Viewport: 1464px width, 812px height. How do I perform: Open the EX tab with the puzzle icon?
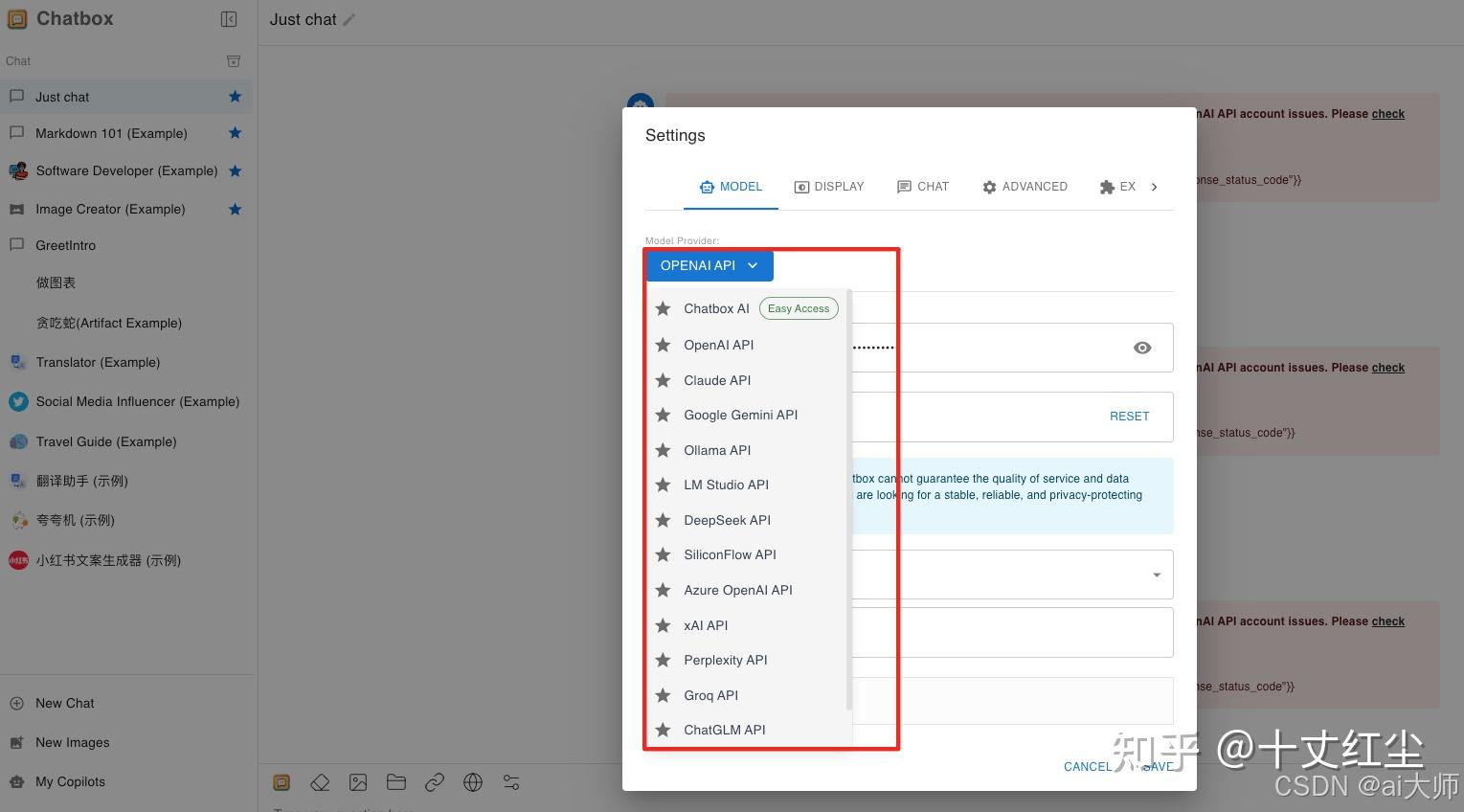tap(1117, 187)
